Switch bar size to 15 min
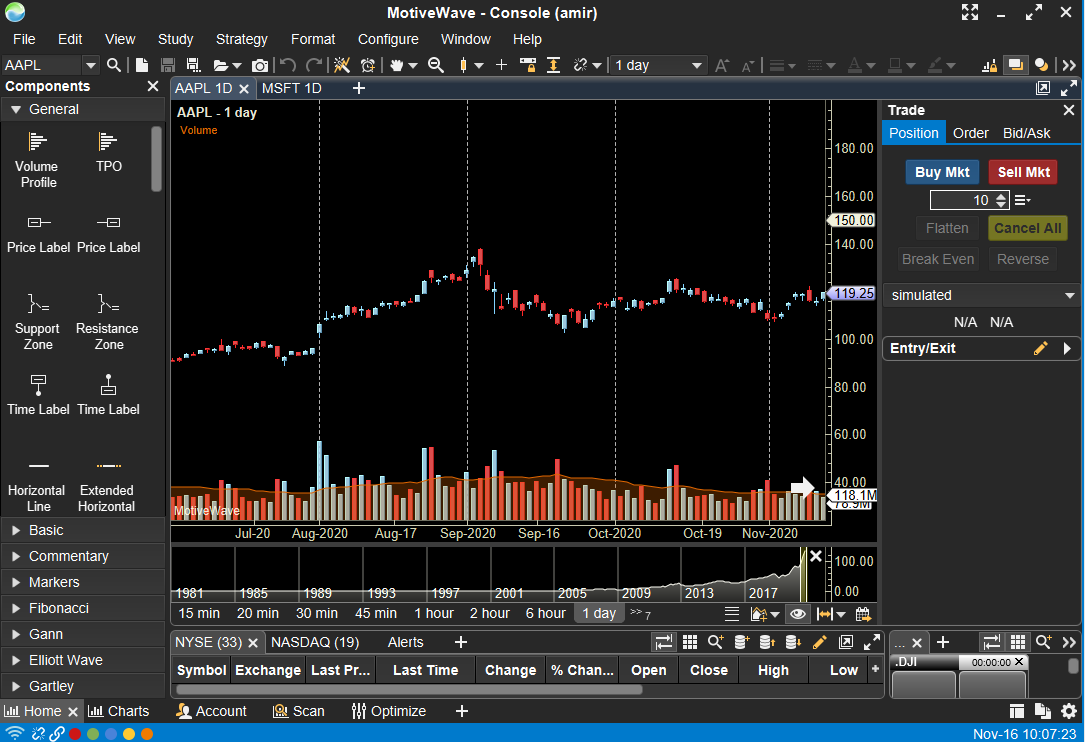The width and height of the screenshot is (1085, 742). pyautogui.click(x=199, y=613)
